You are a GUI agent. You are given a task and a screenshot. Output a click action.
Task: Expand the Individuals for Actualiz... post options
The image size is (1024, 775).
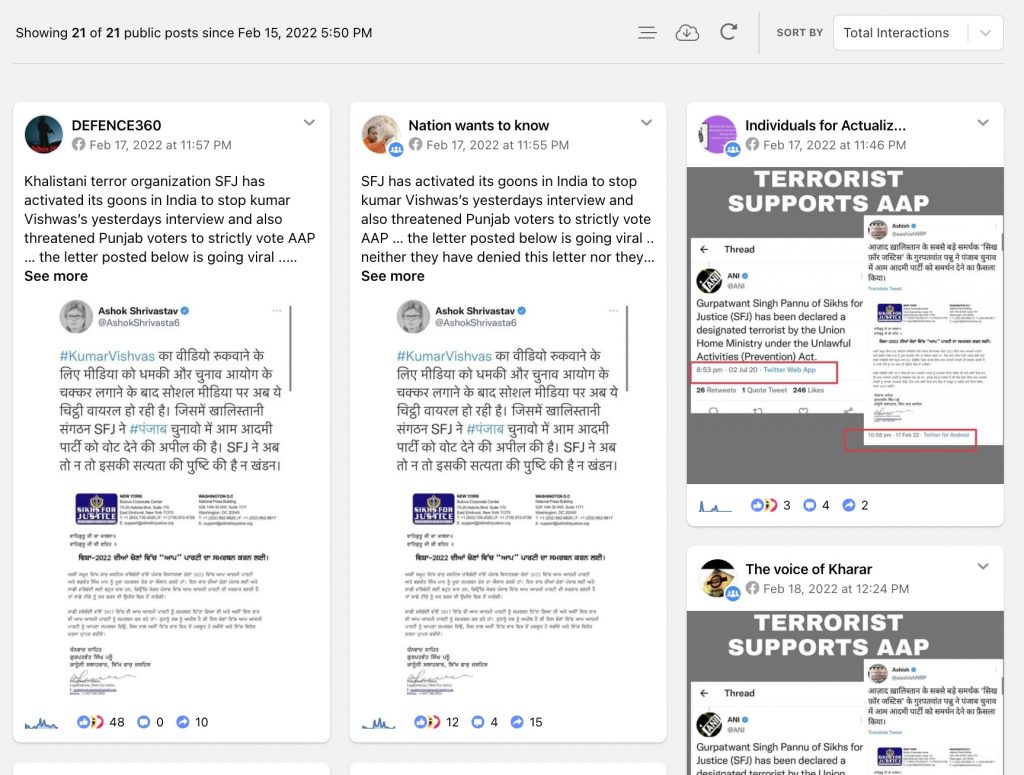(x=983, y=123)
